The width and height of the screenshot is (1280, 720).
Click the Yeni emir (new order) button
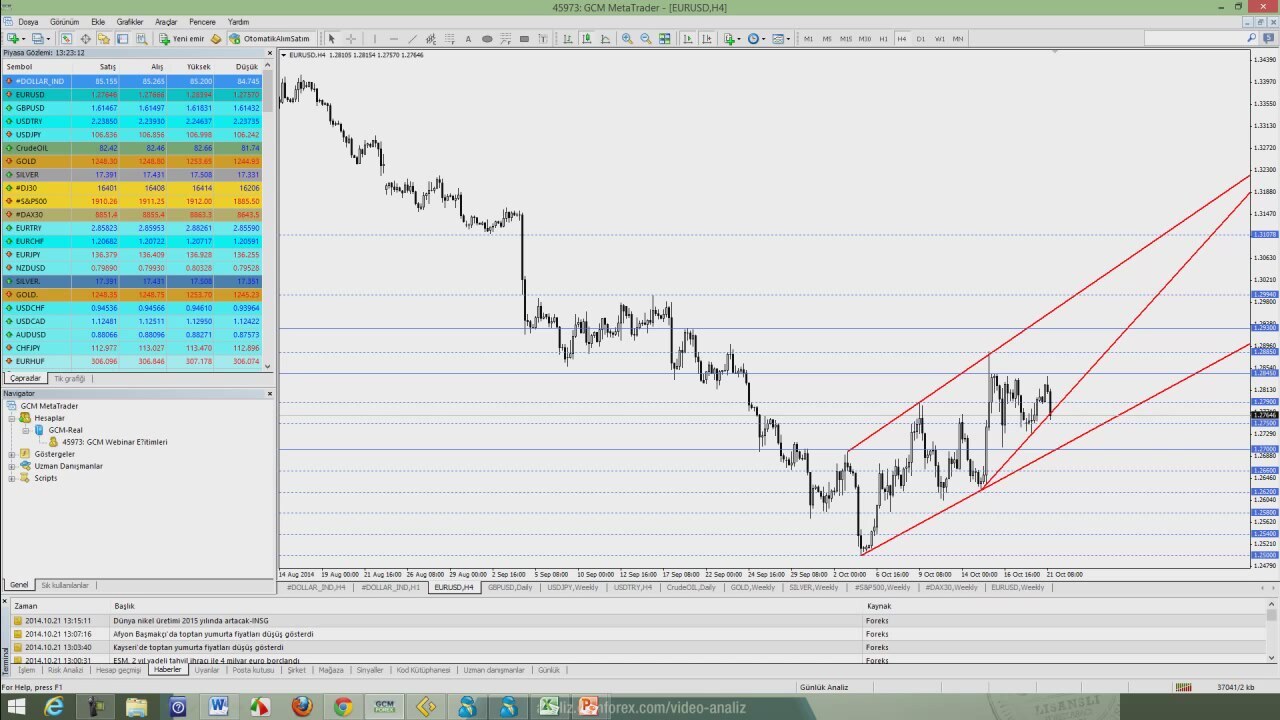182,39
